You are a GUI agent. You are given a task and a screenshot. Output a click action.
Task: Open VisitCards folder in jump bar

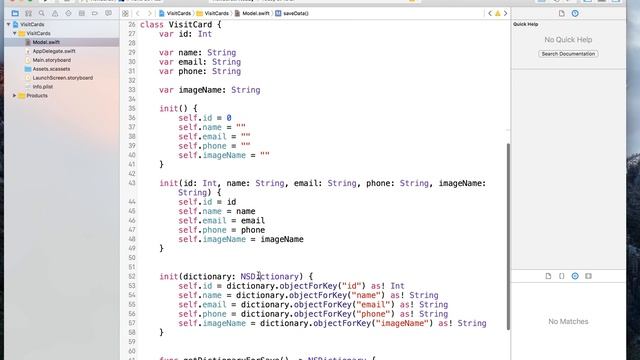(213, 13)
